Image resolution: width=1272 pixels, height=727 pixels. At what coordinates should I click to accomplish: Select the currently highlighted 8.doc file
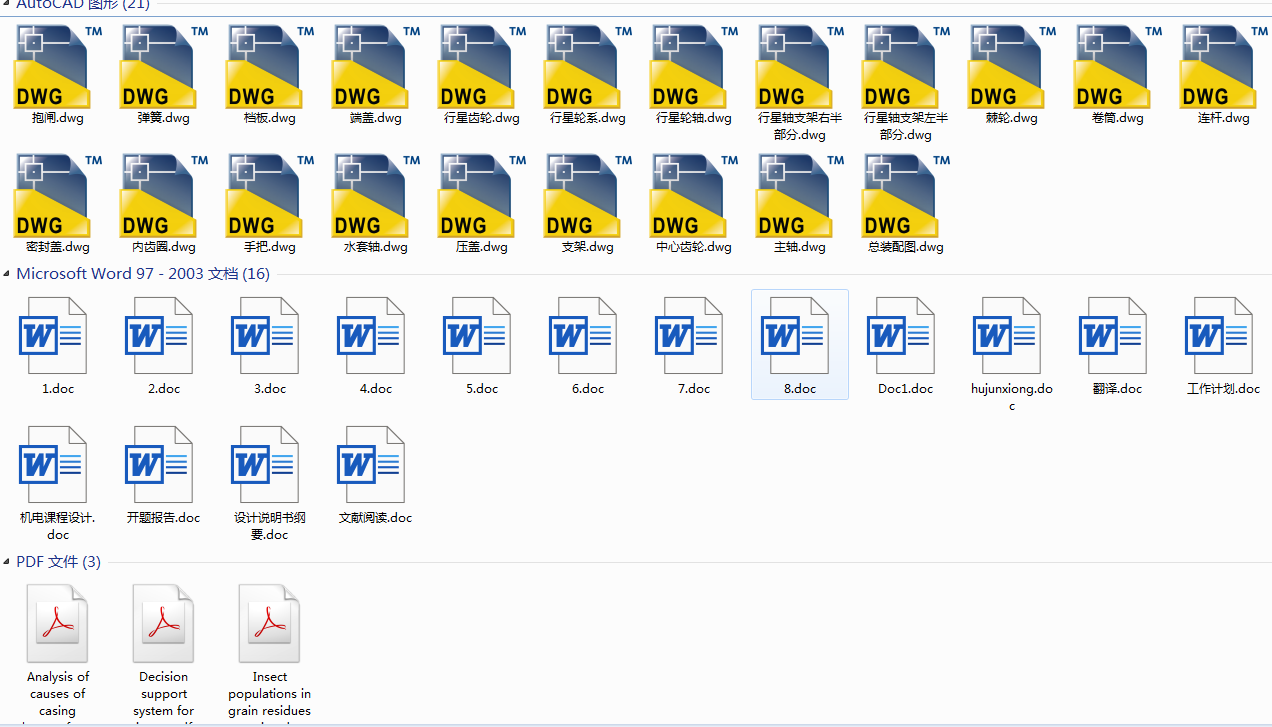(799, 335)
